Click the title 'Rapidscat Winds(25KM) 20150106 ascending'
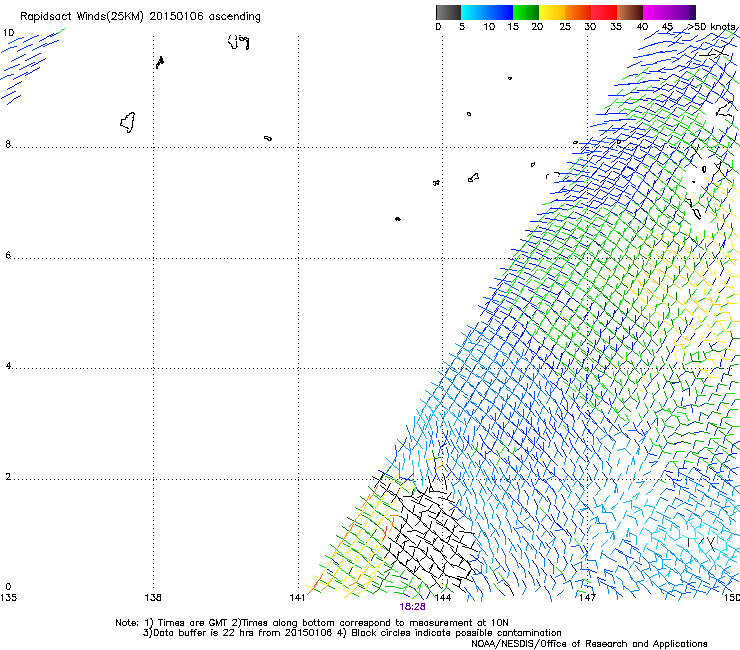 pos(140,16)
